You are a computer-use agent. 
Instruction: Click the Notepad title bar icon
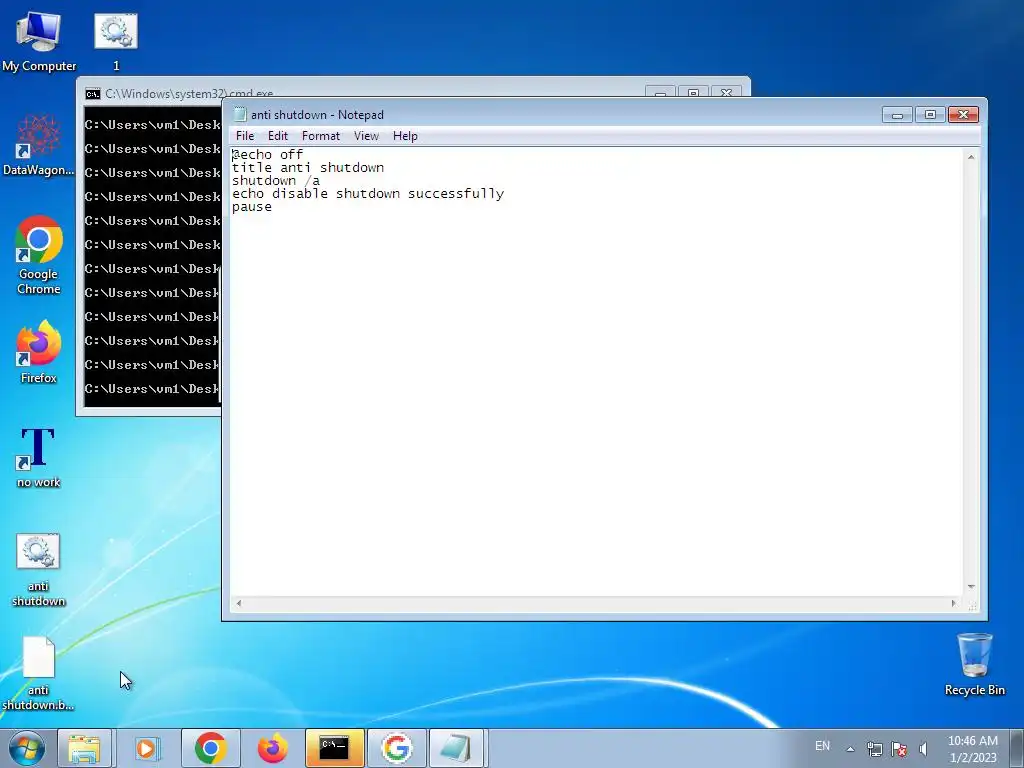pos(240,114)
